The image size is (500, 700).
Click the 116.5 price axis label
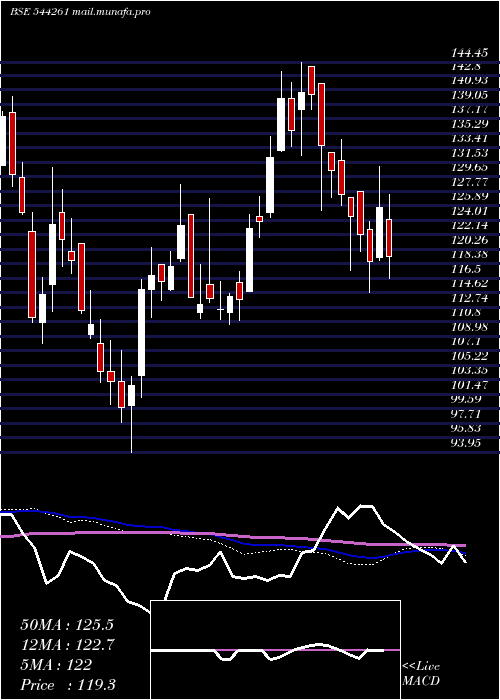(x=466, y=269)
